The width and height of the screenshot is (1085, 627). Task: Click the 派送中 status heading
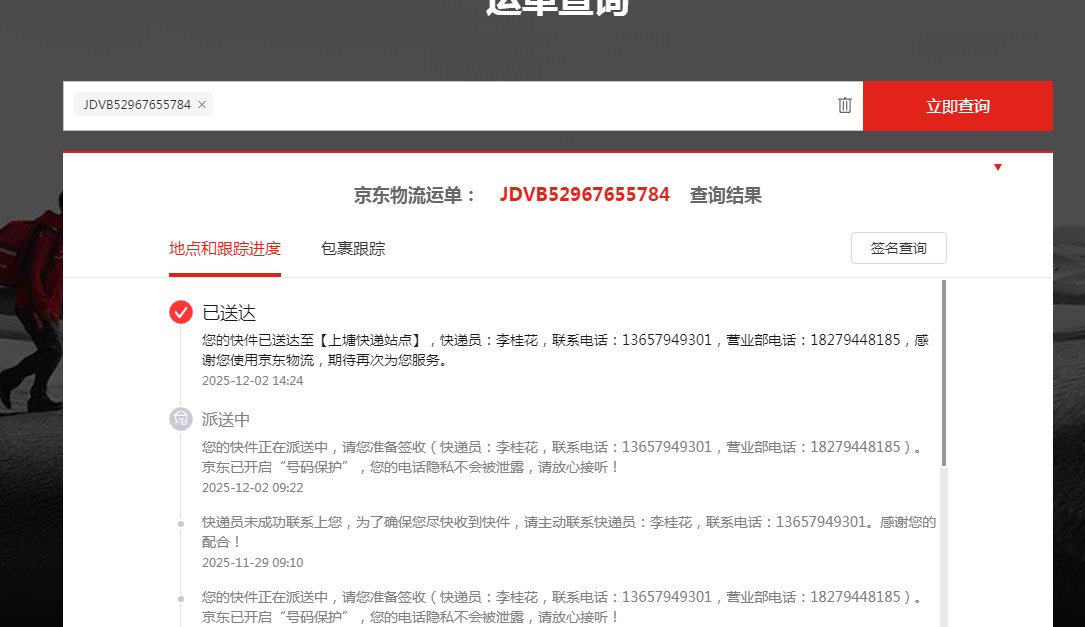point(226,420)
